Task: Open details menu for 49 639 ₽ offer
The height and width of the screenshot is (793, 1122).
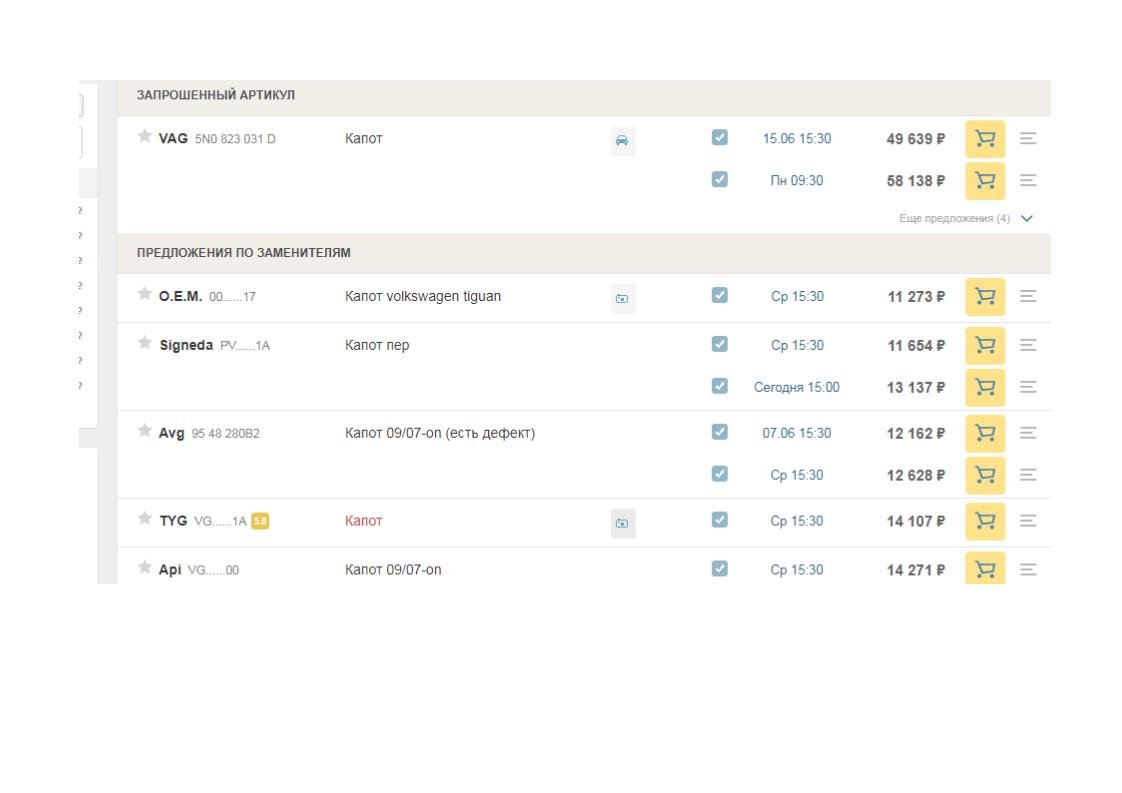Action: point(1028,138)
